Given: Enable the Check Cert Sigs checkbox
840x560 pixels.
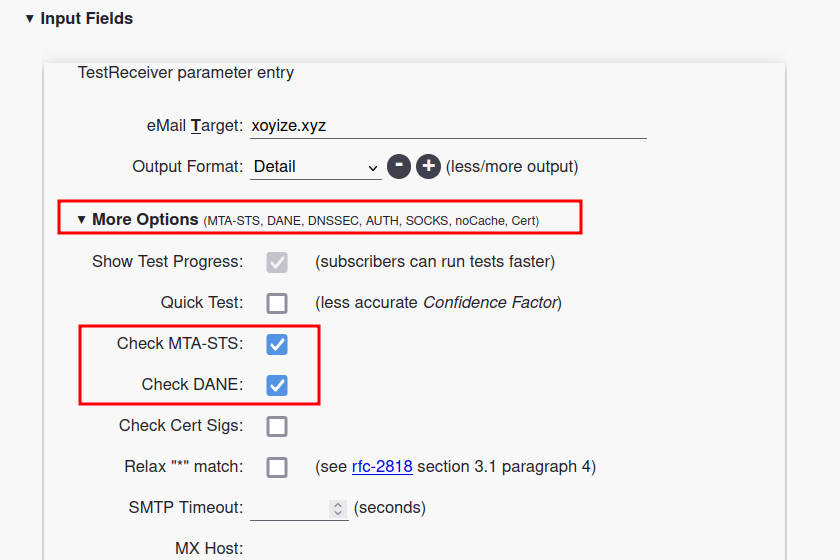Looking at the screenshot, I should 277,426.
